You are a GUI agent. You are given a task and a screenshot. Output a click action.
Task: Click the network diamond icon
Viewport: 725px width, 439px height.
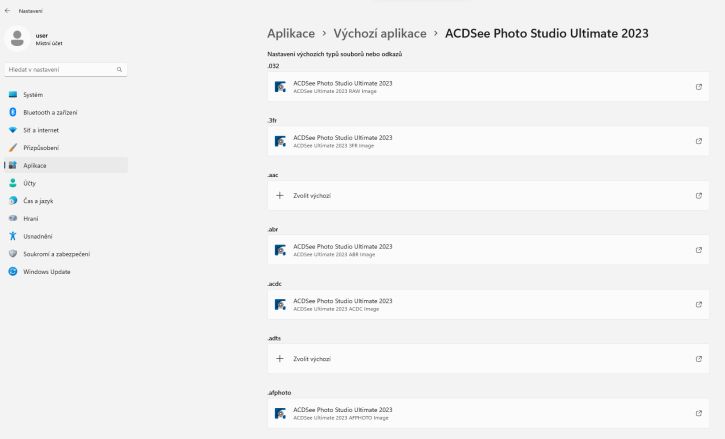13,130
